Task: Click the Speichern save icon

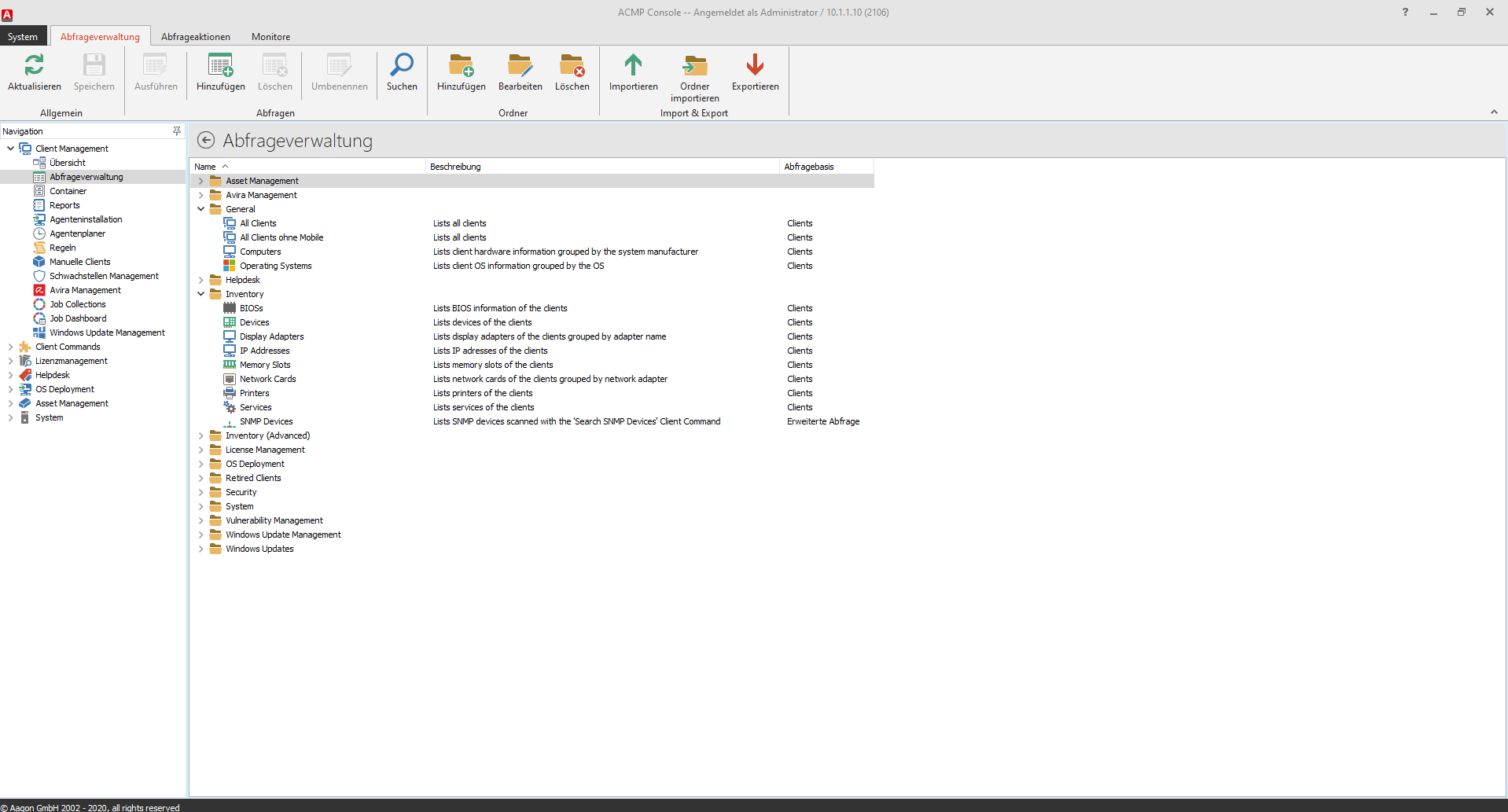Action: [x=94, y=66]
